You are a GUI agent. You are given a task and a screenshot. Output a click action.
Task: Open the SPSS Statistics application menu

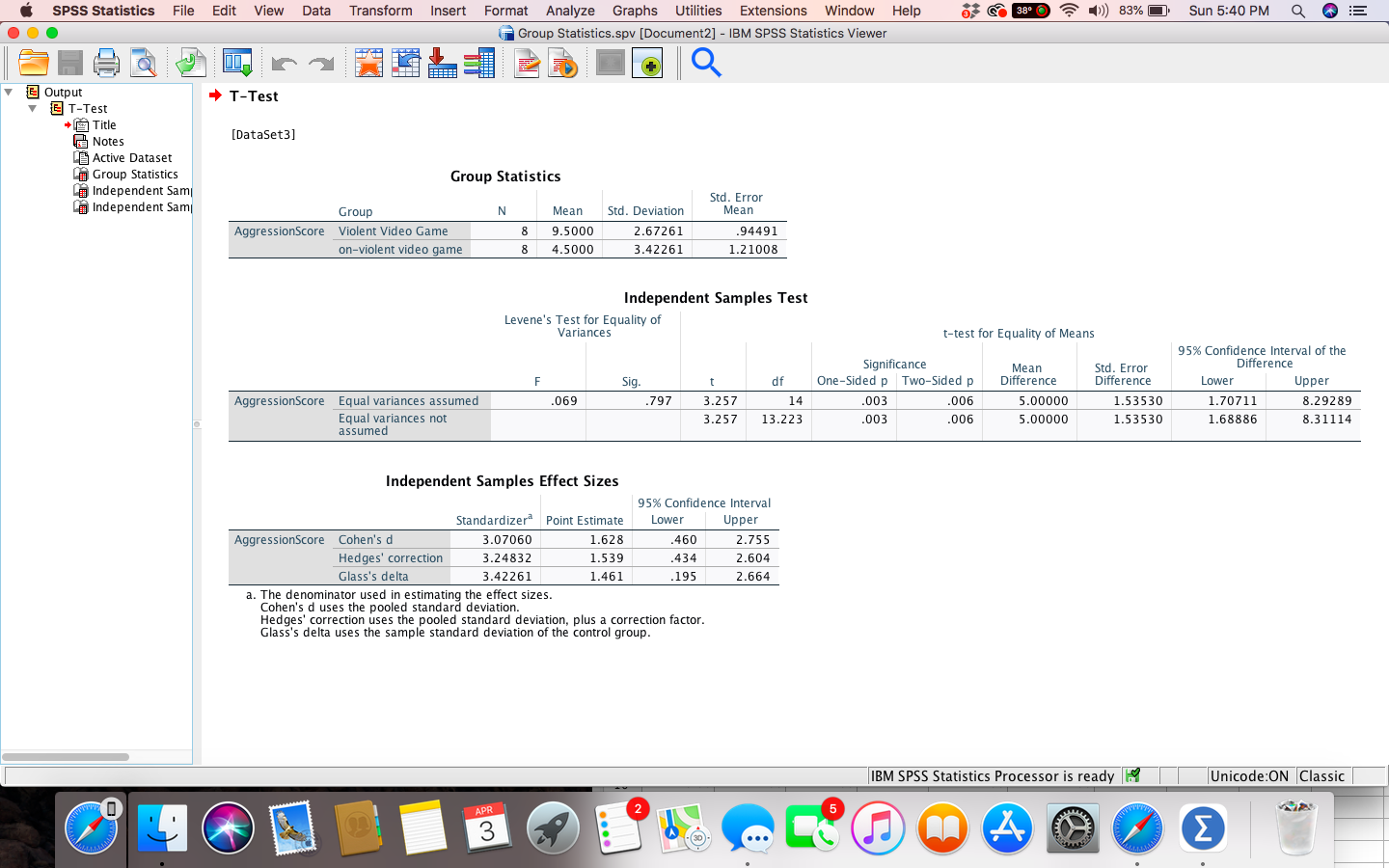pos(103,11)
